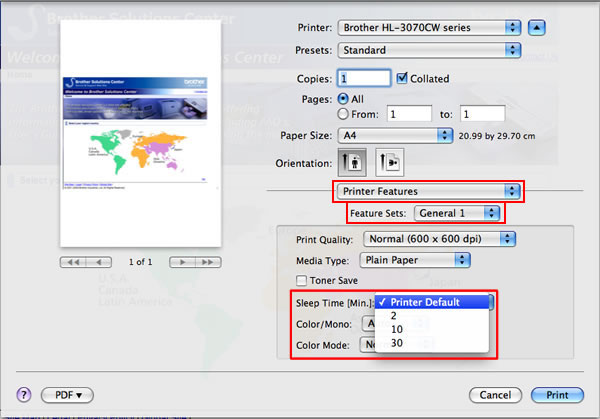Open the Paper Size dropdown
600x419 pixels.
coord(395,135)
